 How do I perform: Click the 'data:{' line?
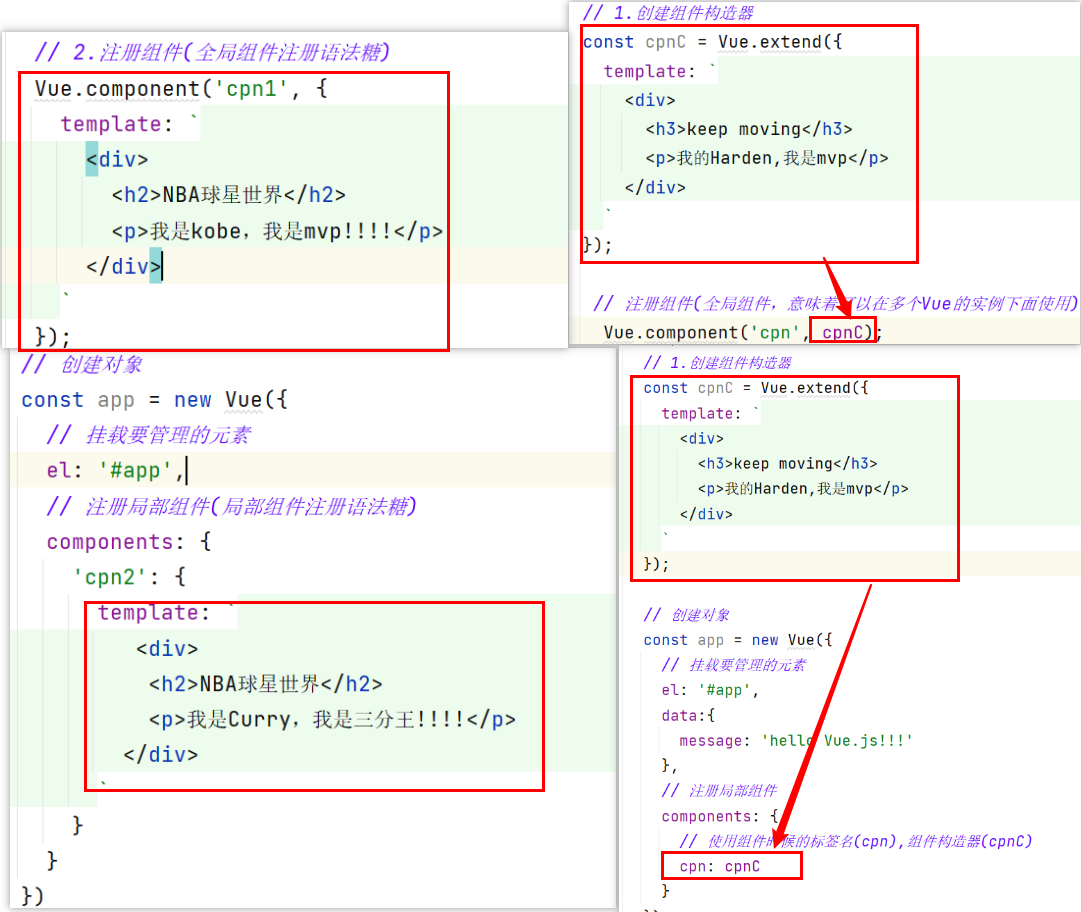[689, 715]
